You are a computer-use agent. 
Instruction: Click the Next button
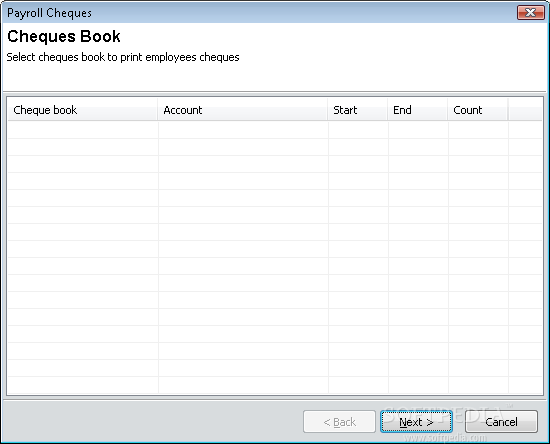(x=416, y=422)
